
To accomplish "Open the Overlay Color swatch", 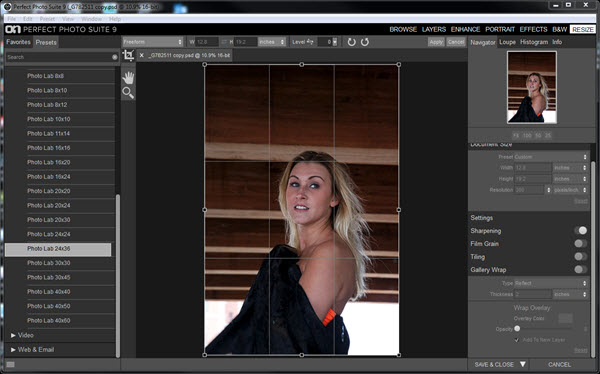I will tap(565, 318).
